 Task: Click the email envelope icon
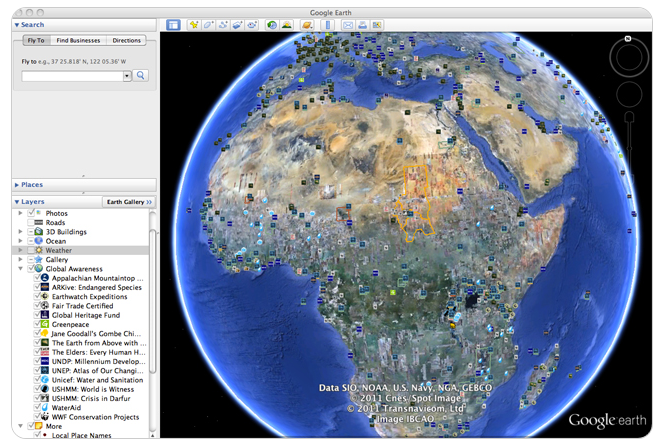tap(347, 24)
